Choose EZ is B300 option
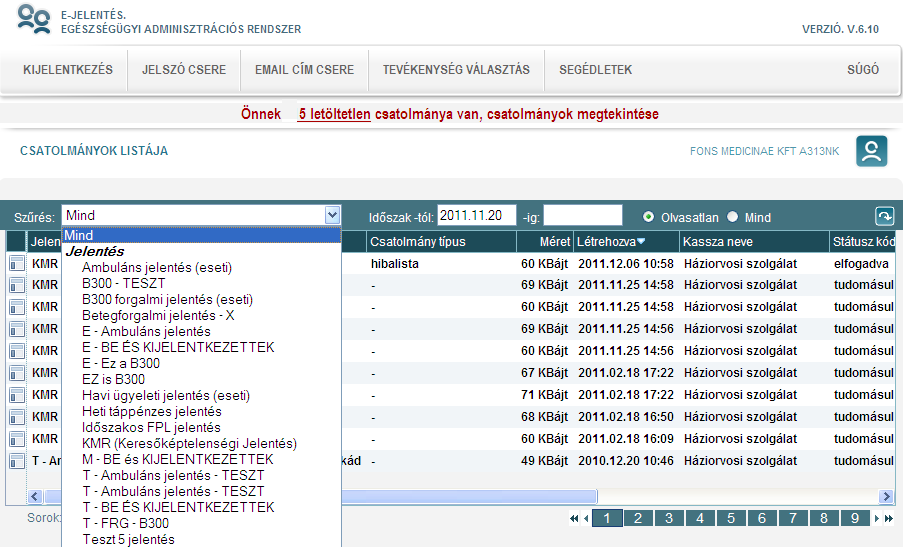 tap(113, 379)
